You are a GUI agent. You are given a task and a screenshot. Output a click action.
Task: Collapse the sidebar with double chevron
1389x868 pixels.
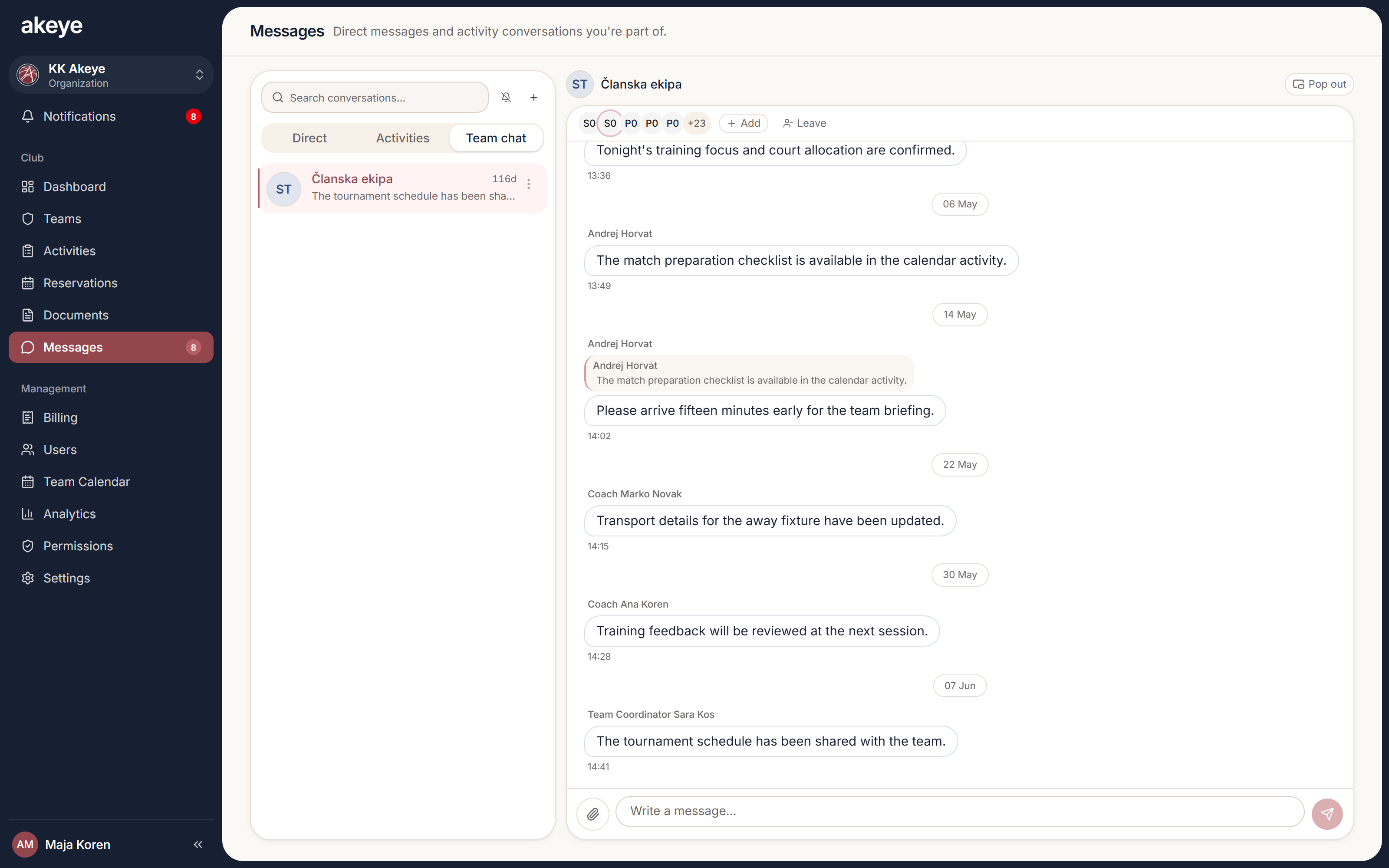click(198, 845)
